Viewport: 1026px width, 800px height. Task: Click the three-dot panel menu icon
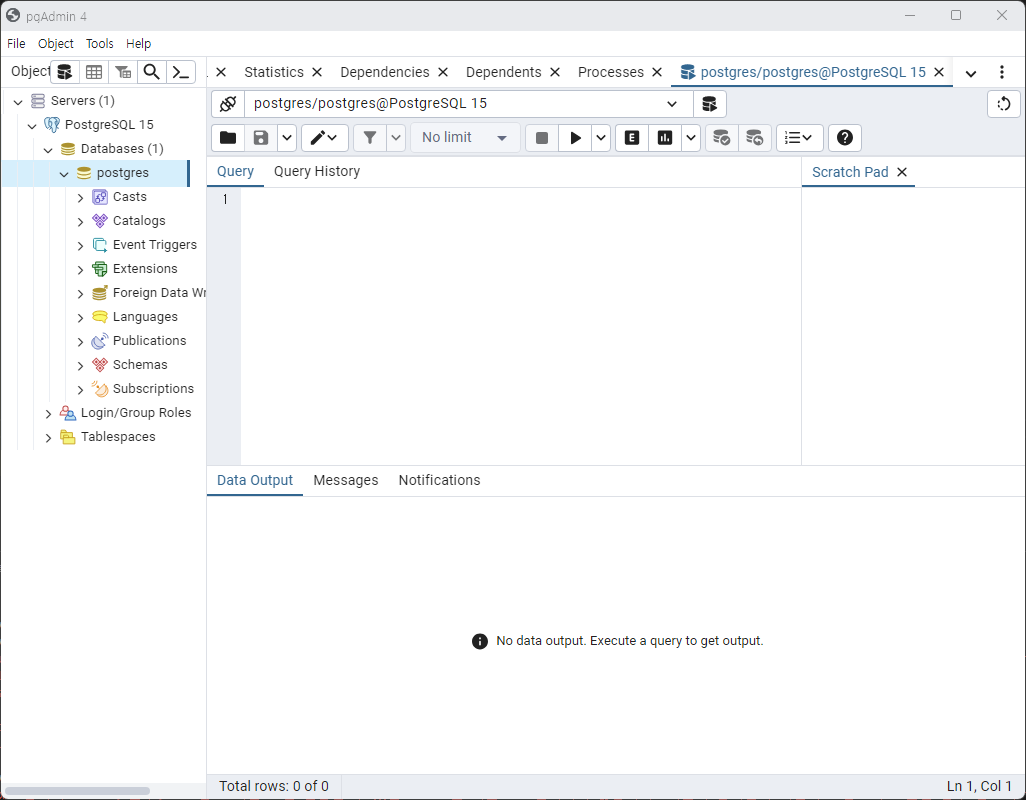point(1002,72)
